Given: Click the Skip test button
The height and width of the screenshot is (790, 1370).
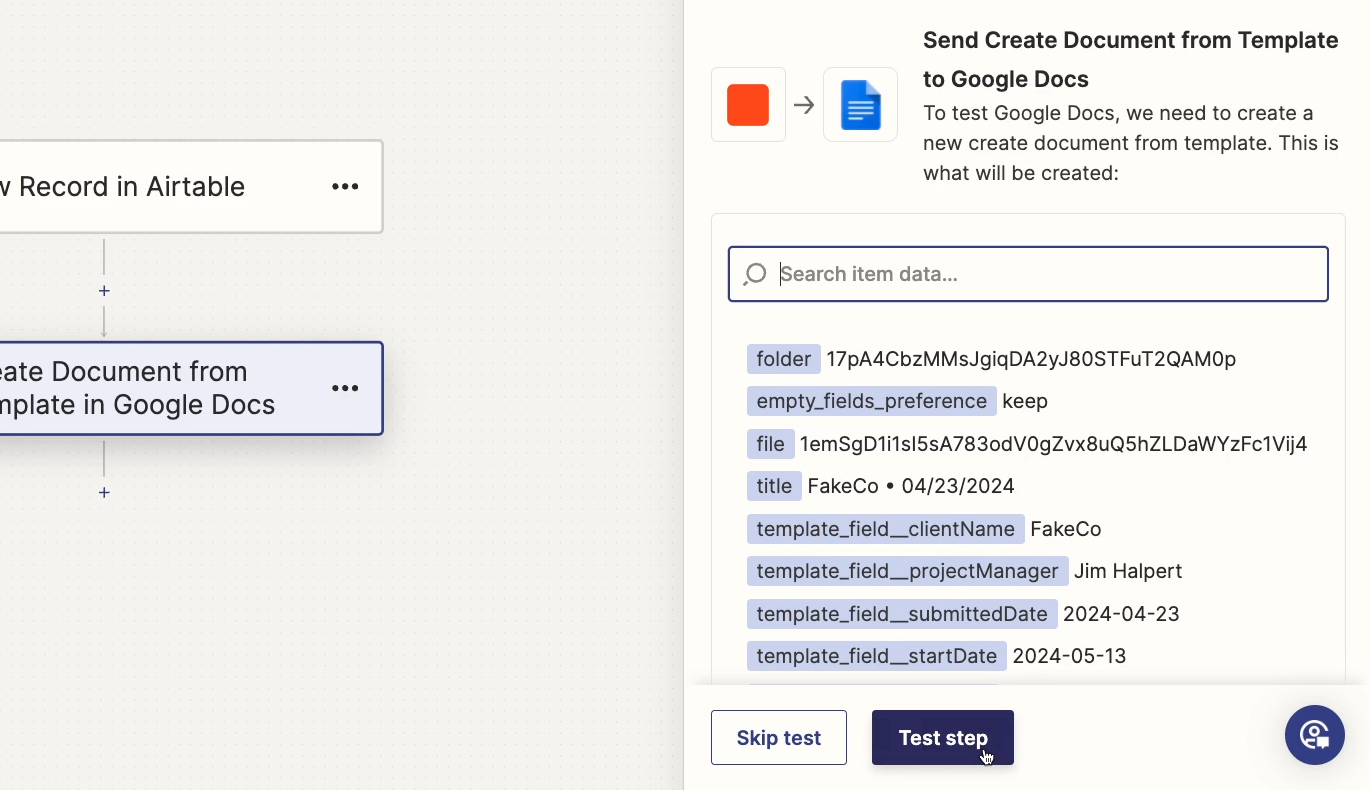Looking at the screenshot, I should (x=779, y=738).
